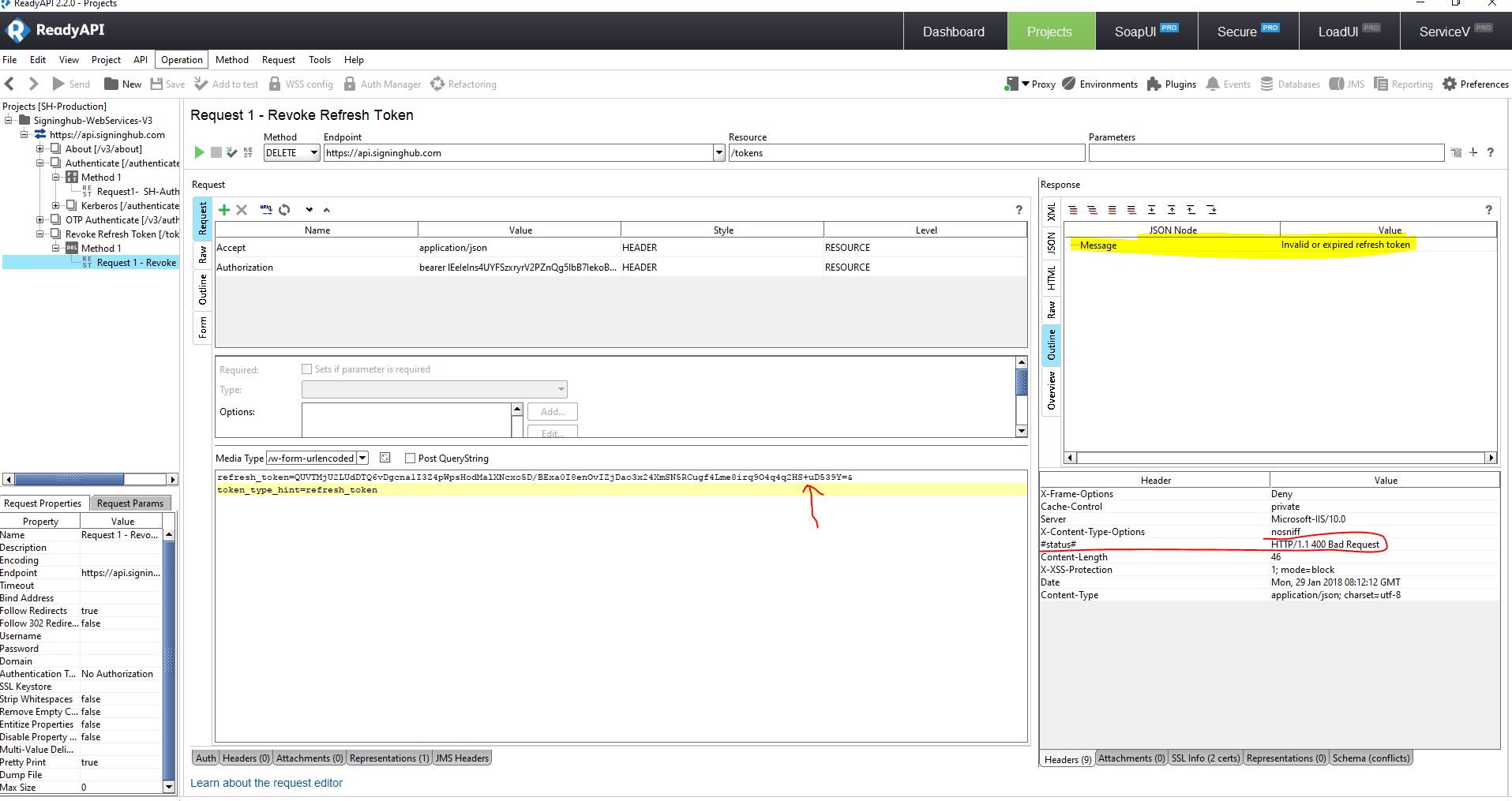Click the green plus Add parameter icon

(x=224, y=210)
